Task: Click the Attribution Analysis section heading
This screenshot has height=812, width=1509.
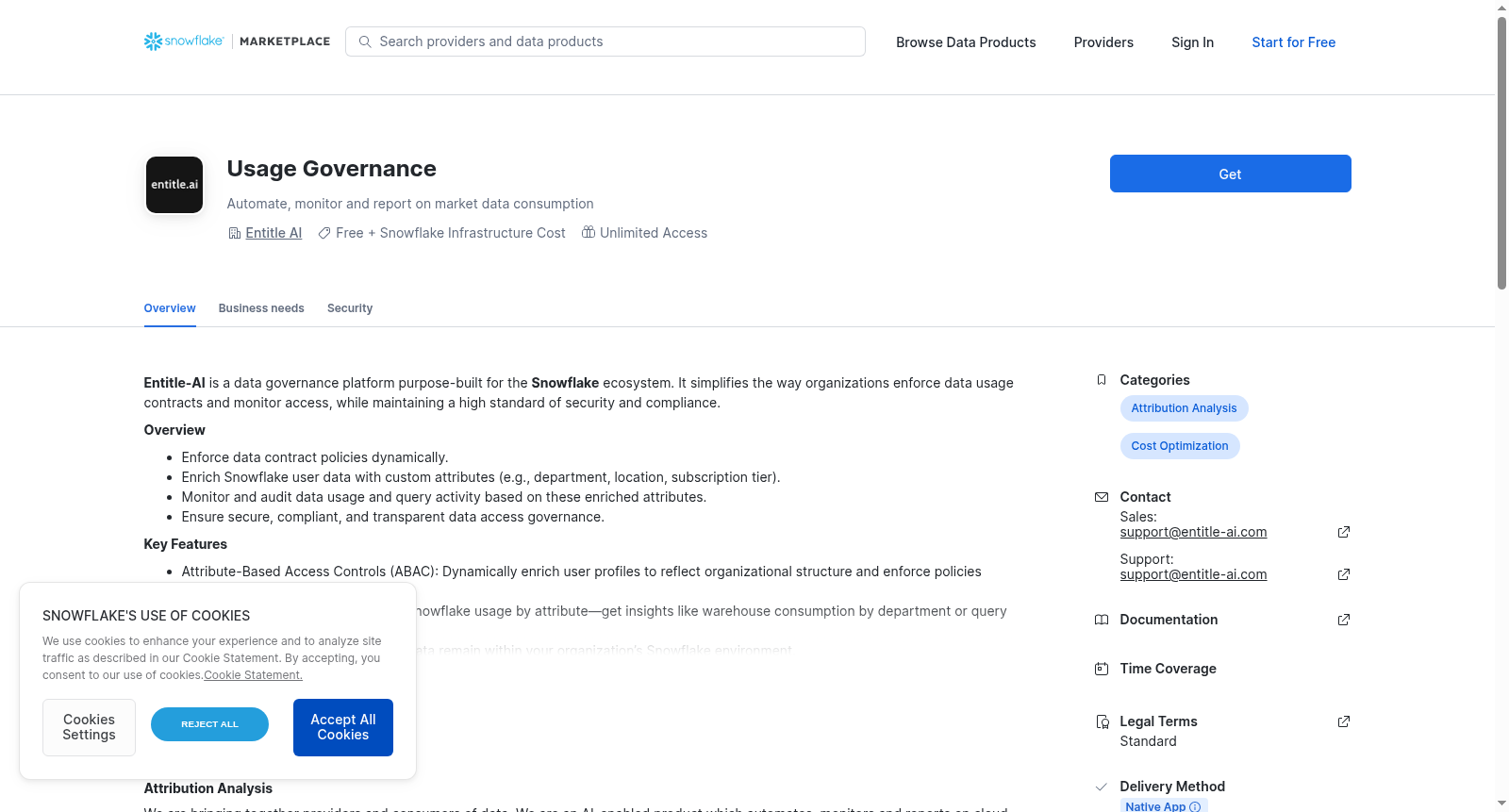Action: pos(207,788)
